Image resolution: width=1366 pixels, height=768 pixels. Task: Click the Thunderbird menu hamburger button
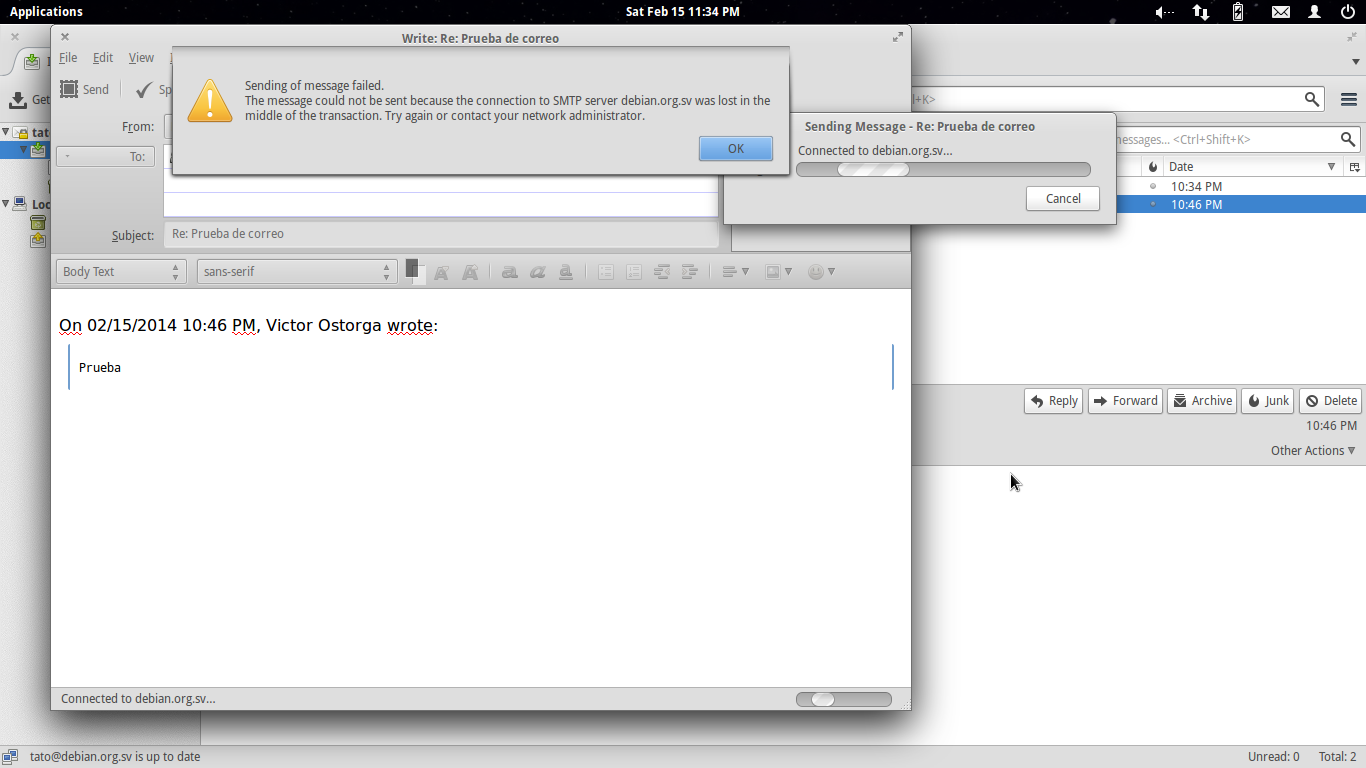point(1348,99)
